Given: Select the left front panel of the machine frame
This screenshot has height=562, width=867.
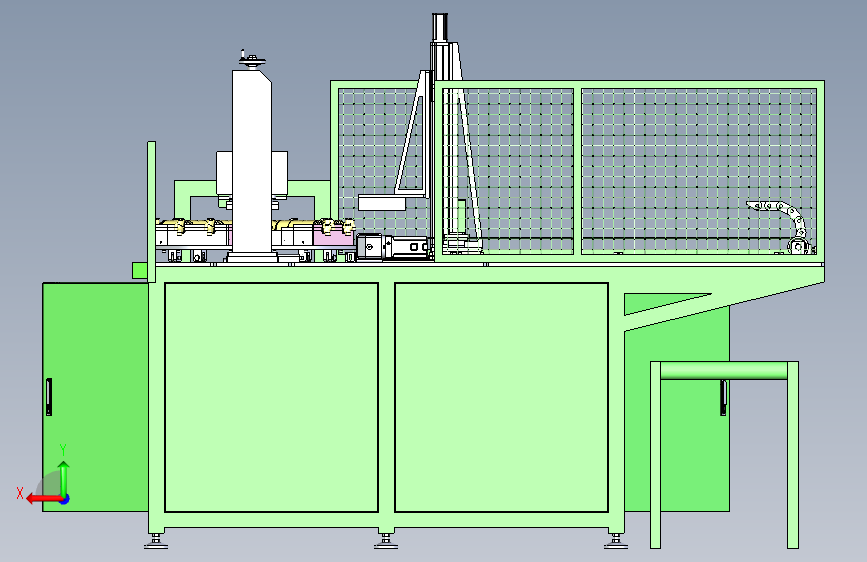Looking at the screenshot, I should [271, 397].
